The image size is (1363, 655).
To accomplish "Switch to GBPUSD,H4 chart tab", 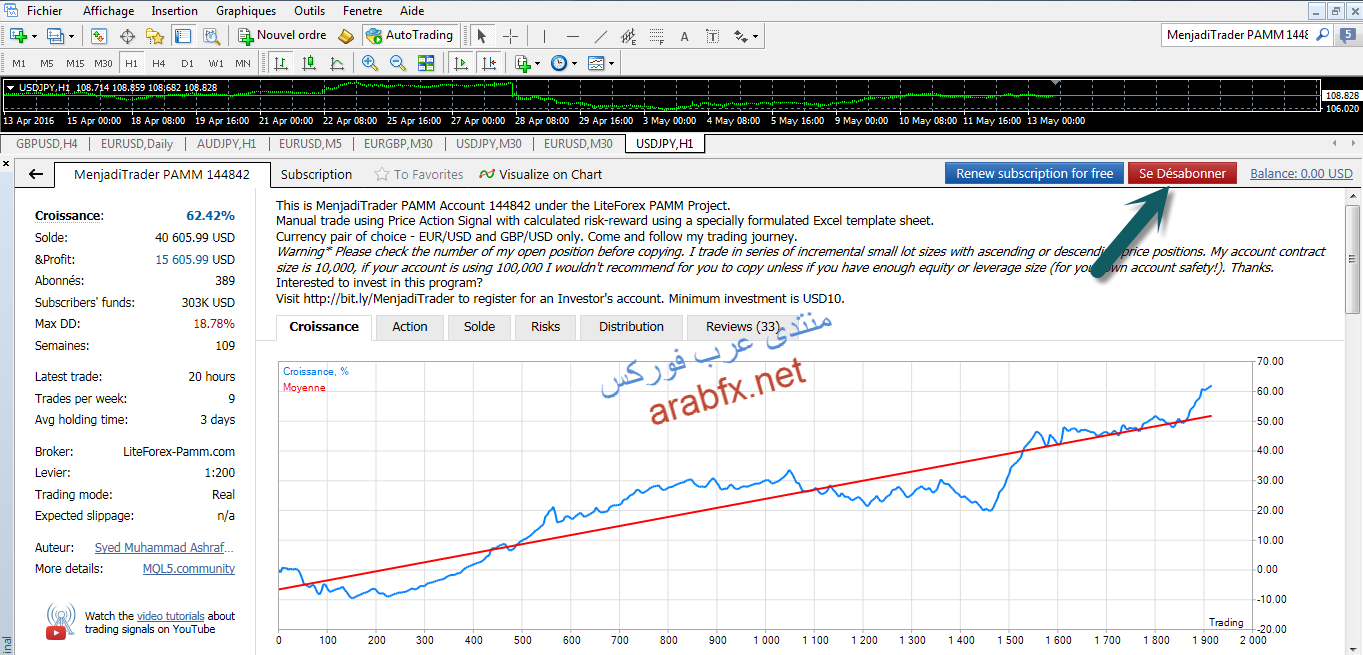I will pos(46,144).
